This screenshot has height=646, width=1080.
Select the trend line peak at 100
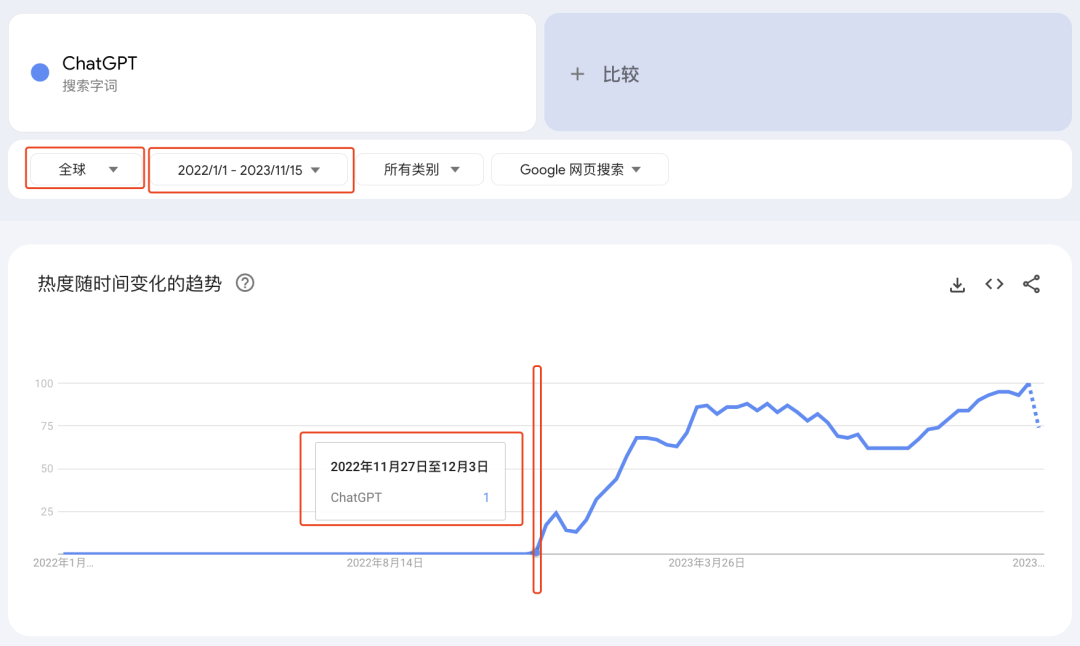click(1028, 384)
